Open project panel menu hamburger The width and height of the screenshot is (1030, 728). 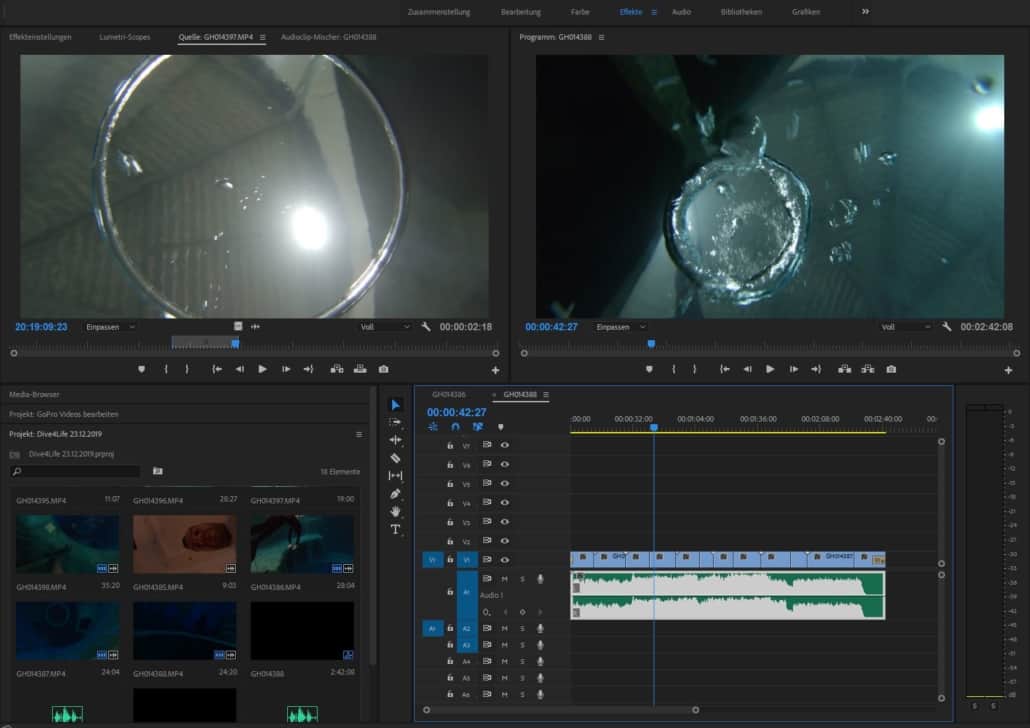[359, 434]
